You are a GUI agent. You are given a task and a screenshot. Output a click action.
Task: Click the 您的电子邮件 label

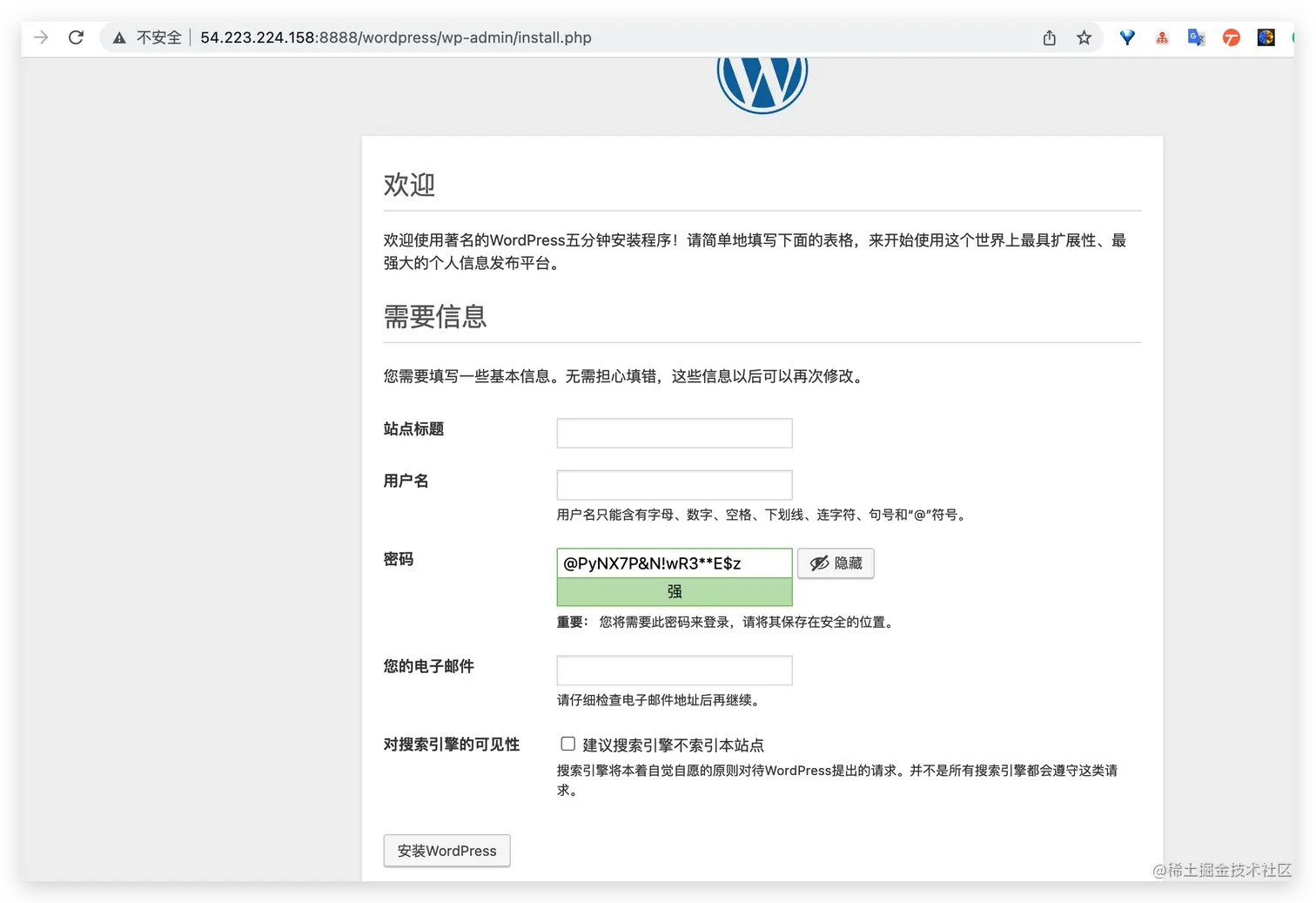coord(429,666)
